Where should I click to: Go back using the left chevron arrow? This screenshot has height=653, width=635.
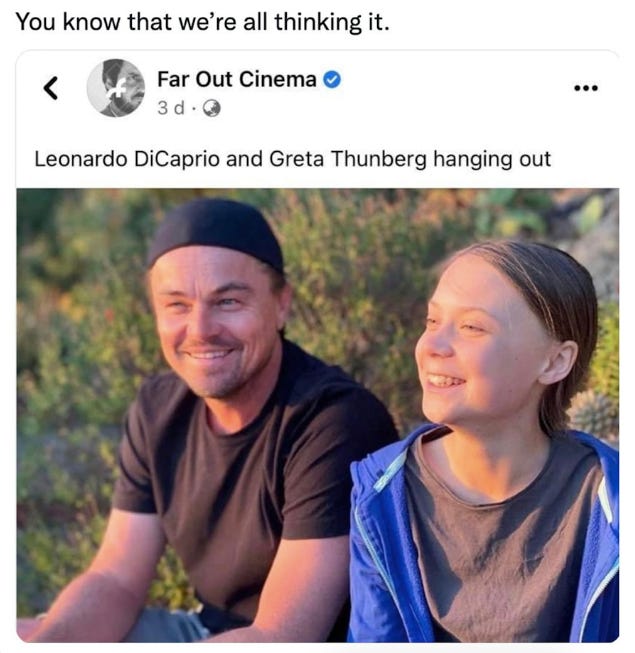click(51, 88)
